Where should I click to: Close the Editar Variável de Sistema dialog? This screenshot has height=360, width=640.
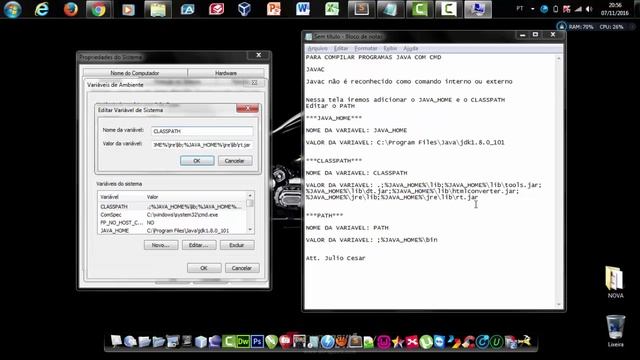tap(247, 108)
